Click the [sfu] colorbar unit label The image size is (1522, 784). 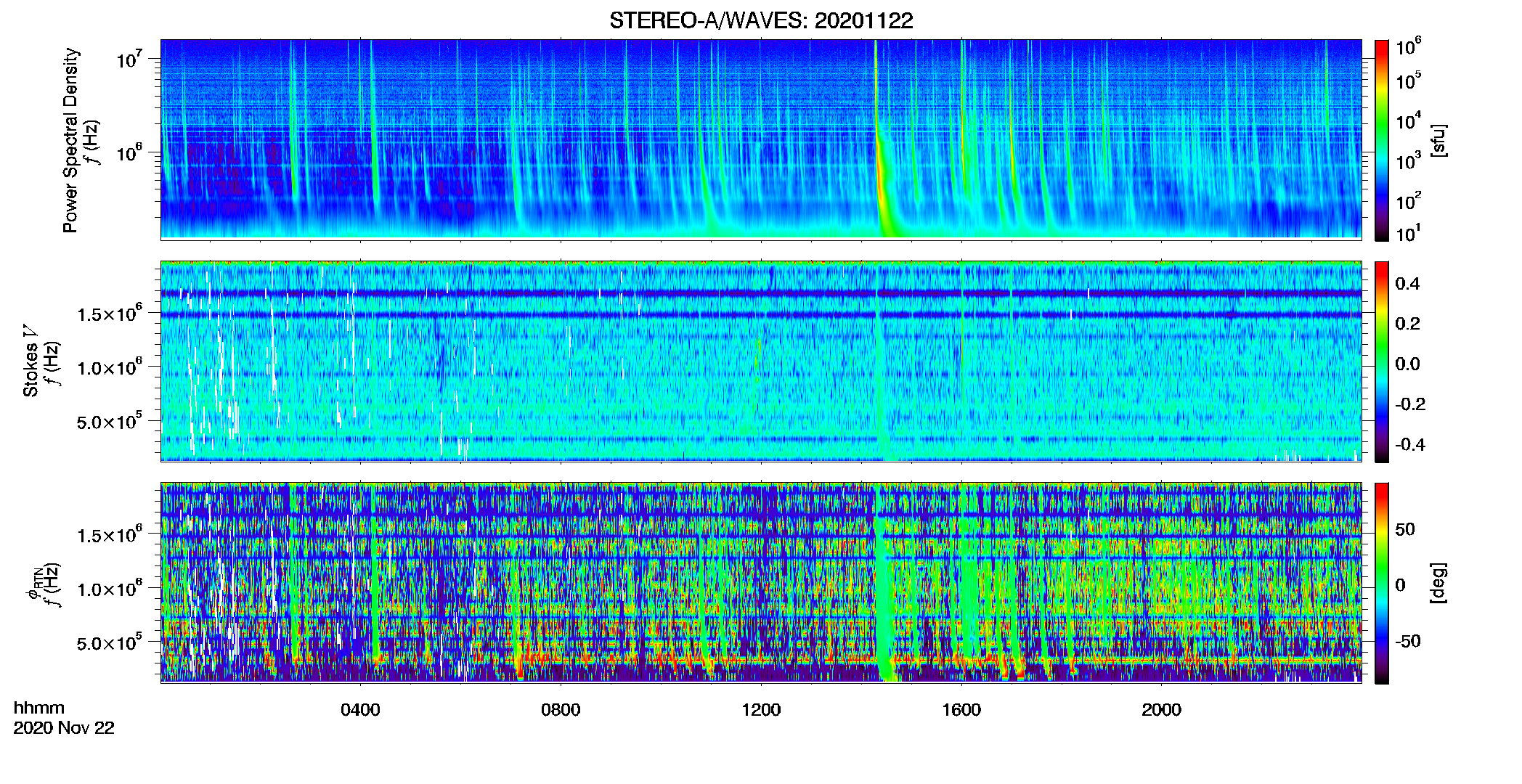pos(1438,140)
